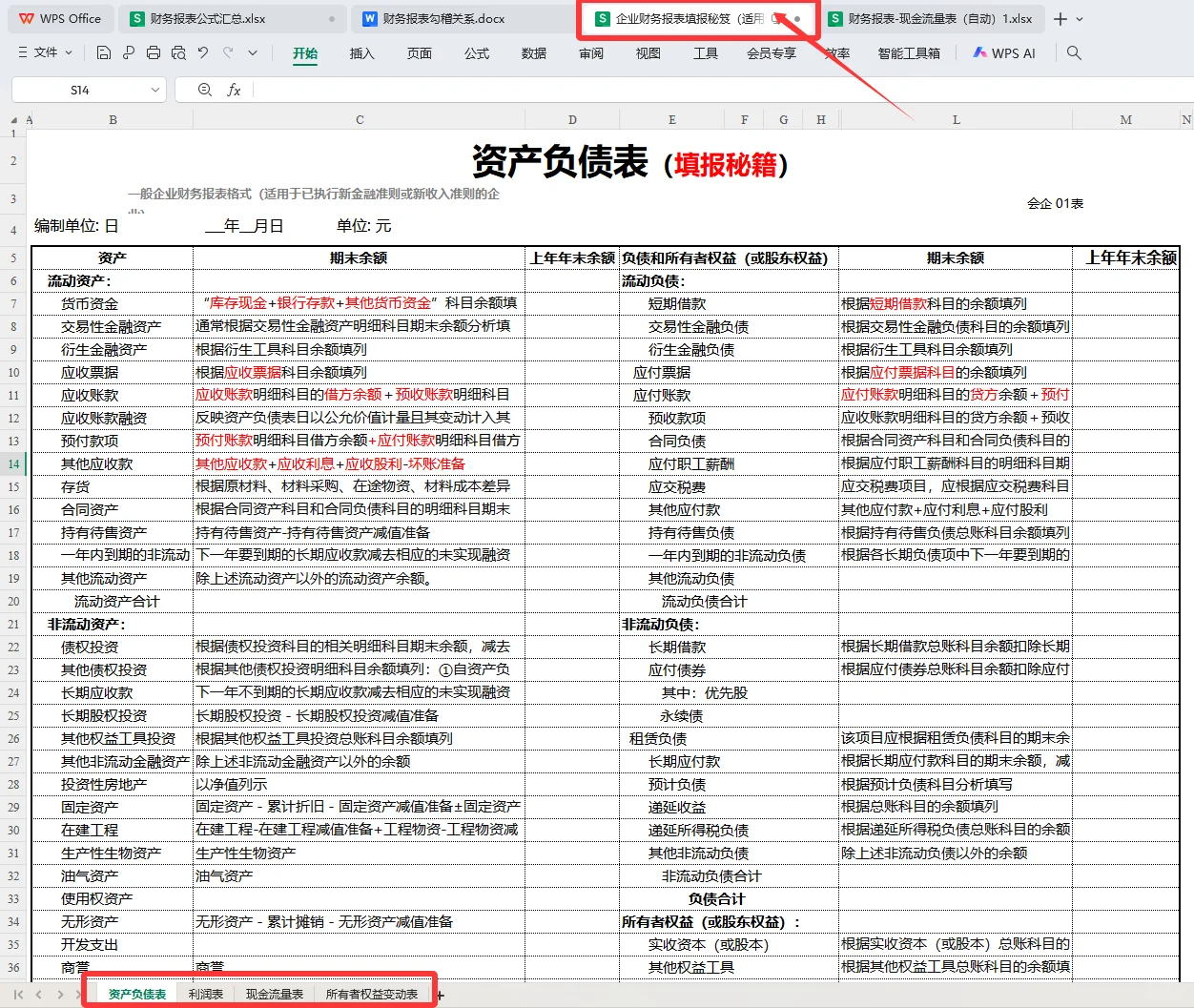Click the Undo arrow icon

(203, 53)
